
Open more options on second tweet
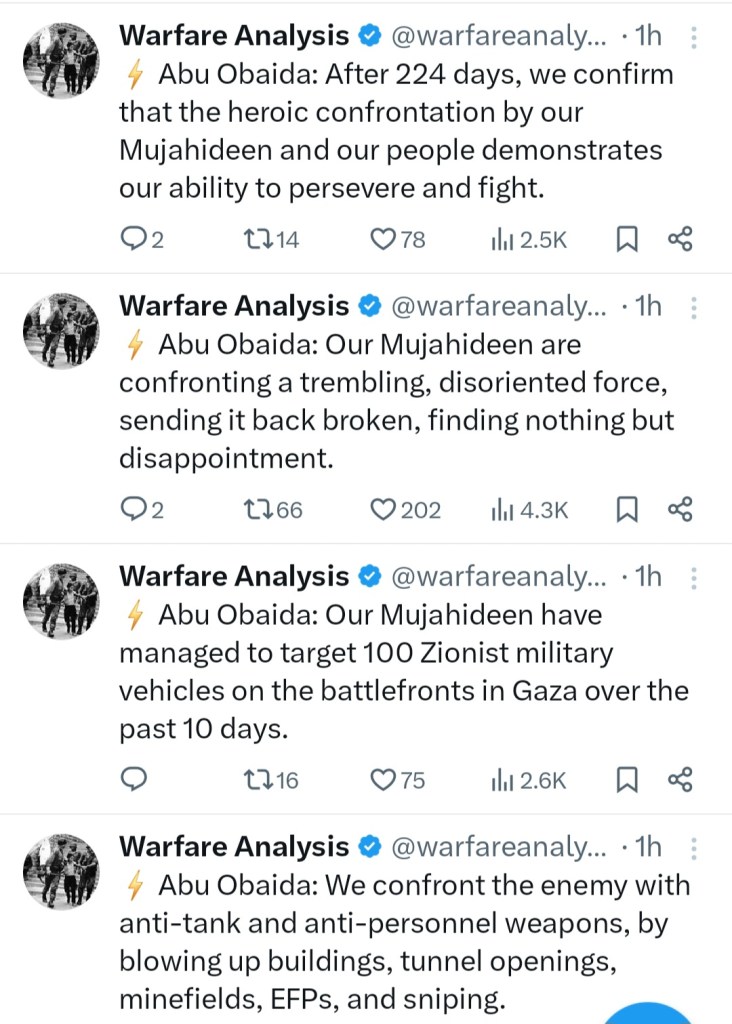[x=694, y=308]
